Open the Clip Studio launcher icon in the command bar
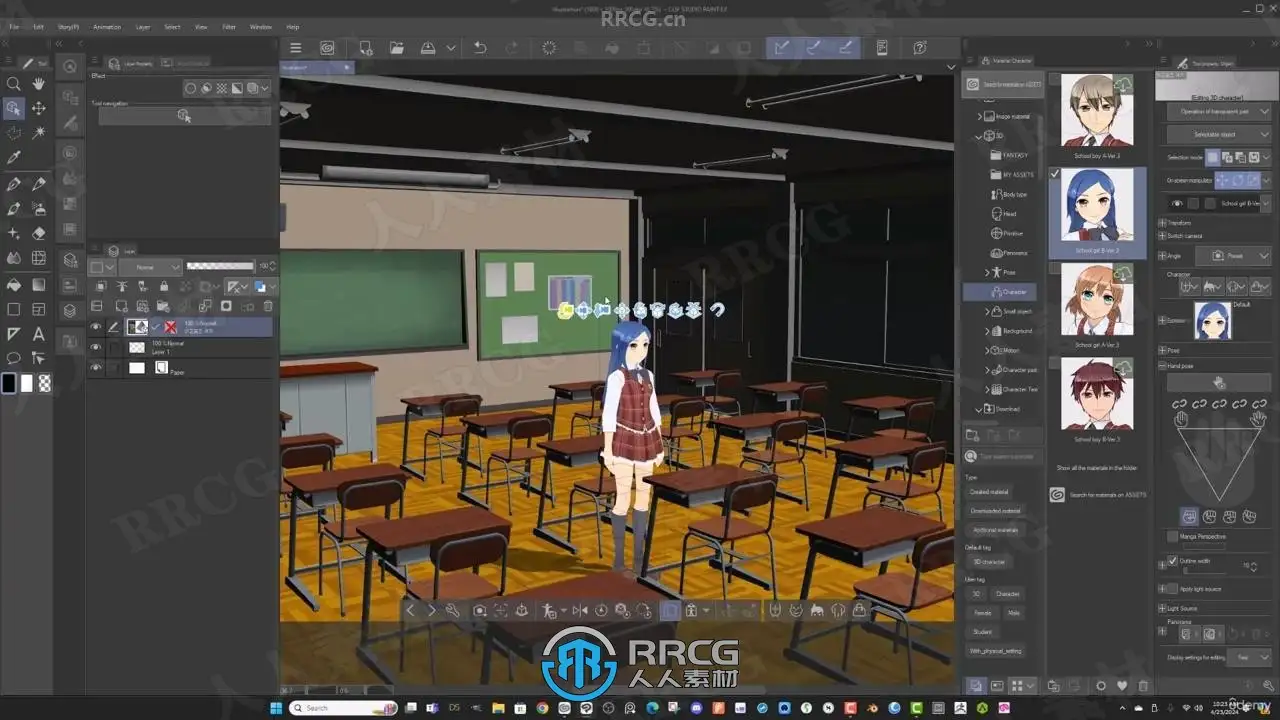This screenshot has width=1280, height=720. pos(327,48)
